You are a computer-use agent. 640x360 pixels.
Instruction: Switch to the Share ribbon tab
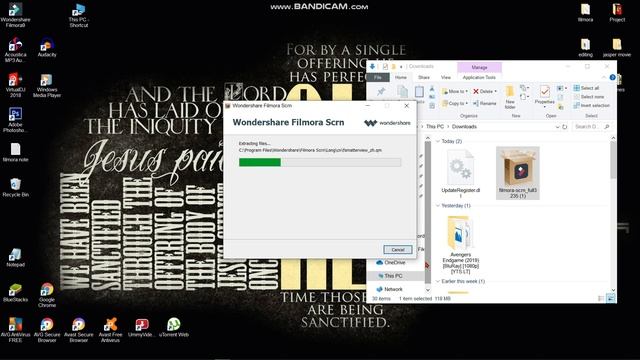pos(424,77)
